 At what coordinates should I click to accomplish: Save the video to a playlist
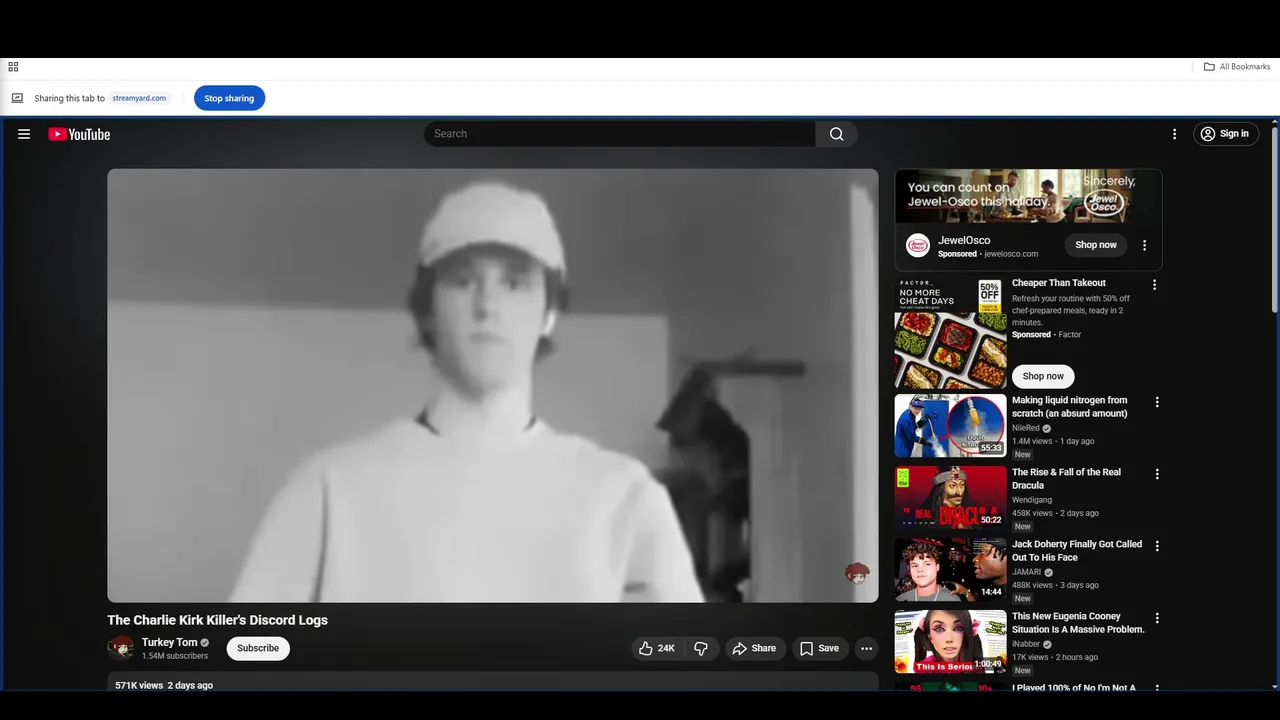tap(820, 648)
